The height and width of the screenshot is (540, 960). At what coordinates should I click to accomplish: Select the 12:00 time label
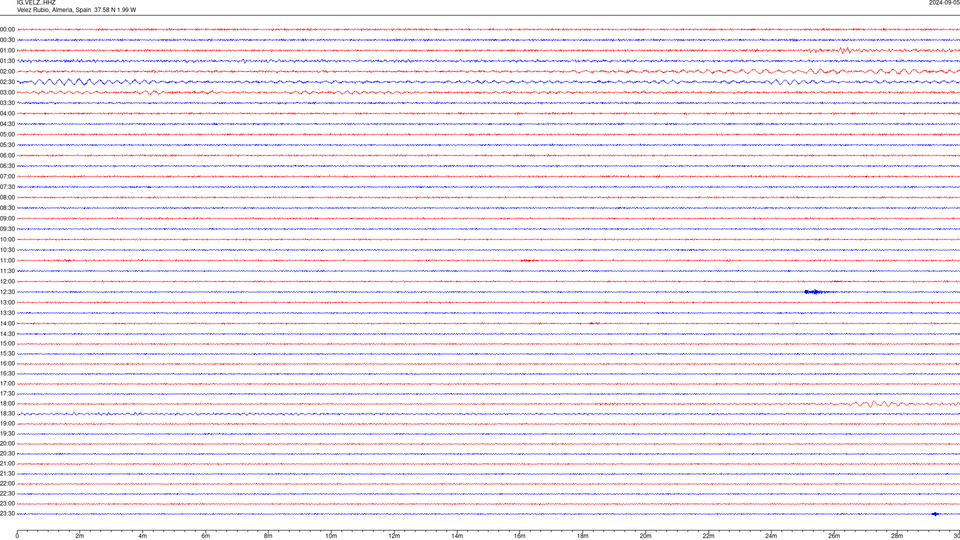pos(7,281)
